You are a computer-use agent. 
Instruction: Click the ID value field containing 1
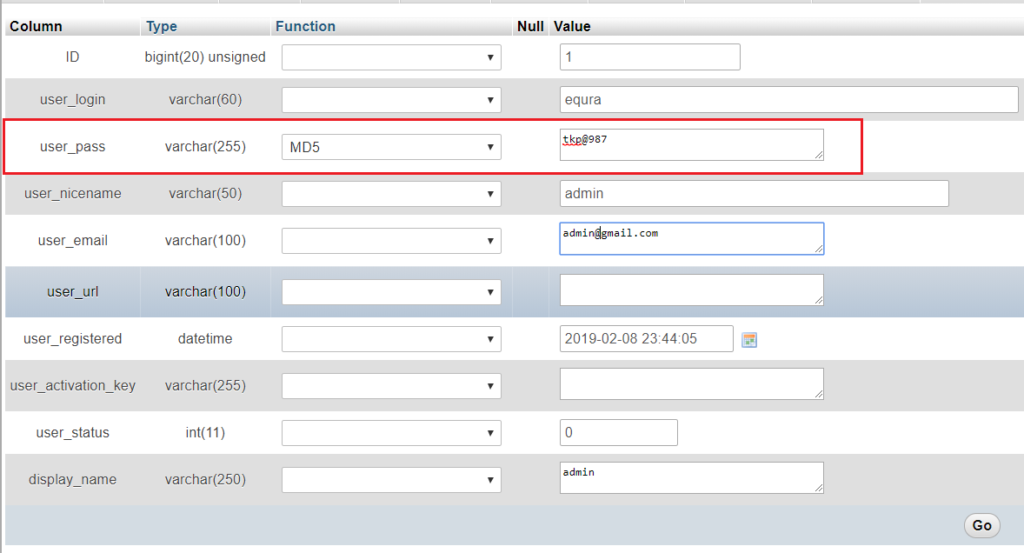650,57
